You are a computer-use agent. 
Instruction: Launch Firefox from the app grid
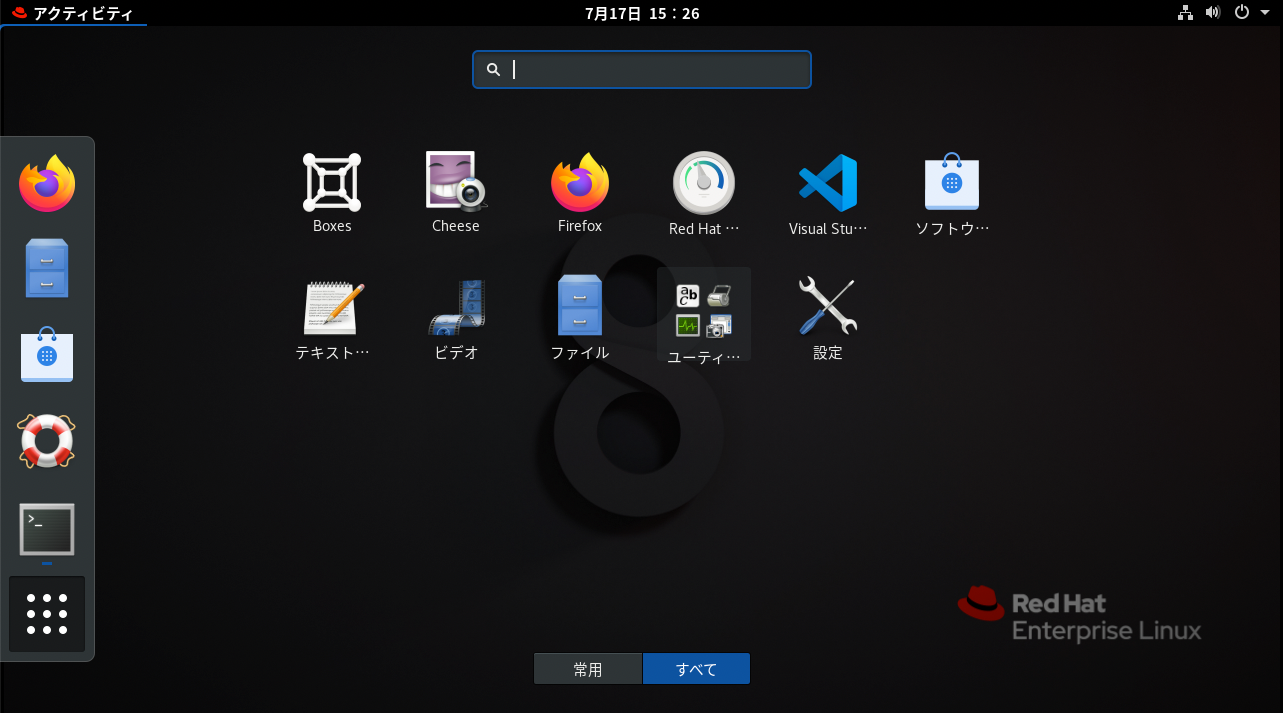tap(580, 193)
